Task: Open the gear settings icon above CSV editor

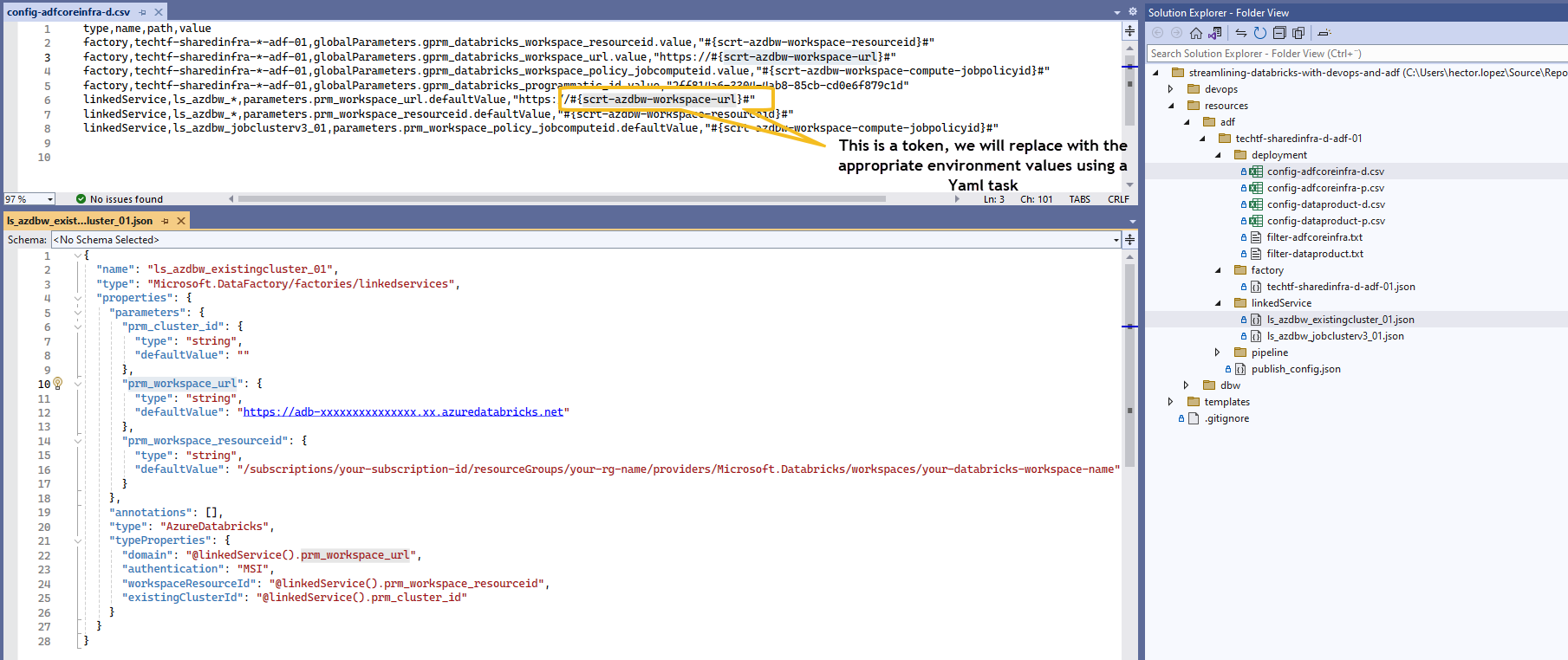Action: coord(1132,12)
